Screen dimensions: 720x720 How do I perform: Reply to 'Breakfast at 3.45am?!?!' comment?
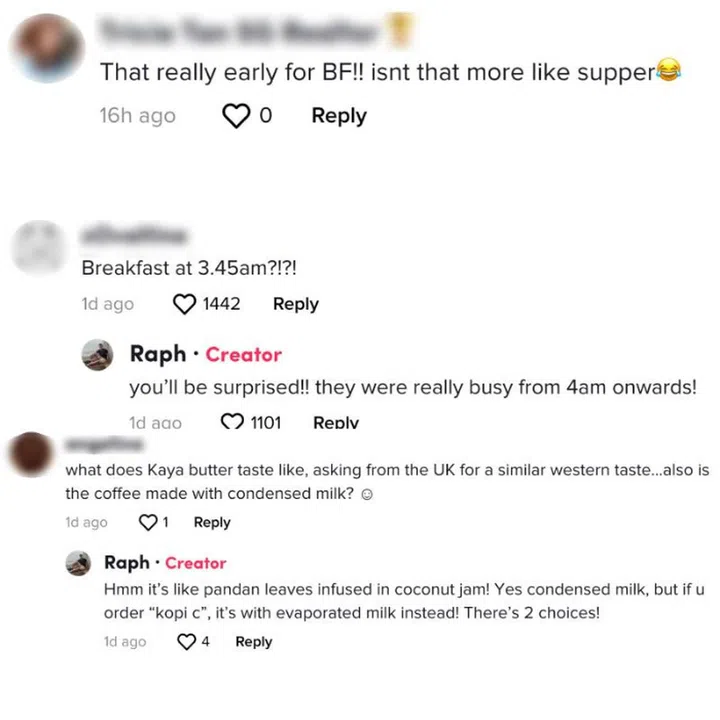pos(296,304)
